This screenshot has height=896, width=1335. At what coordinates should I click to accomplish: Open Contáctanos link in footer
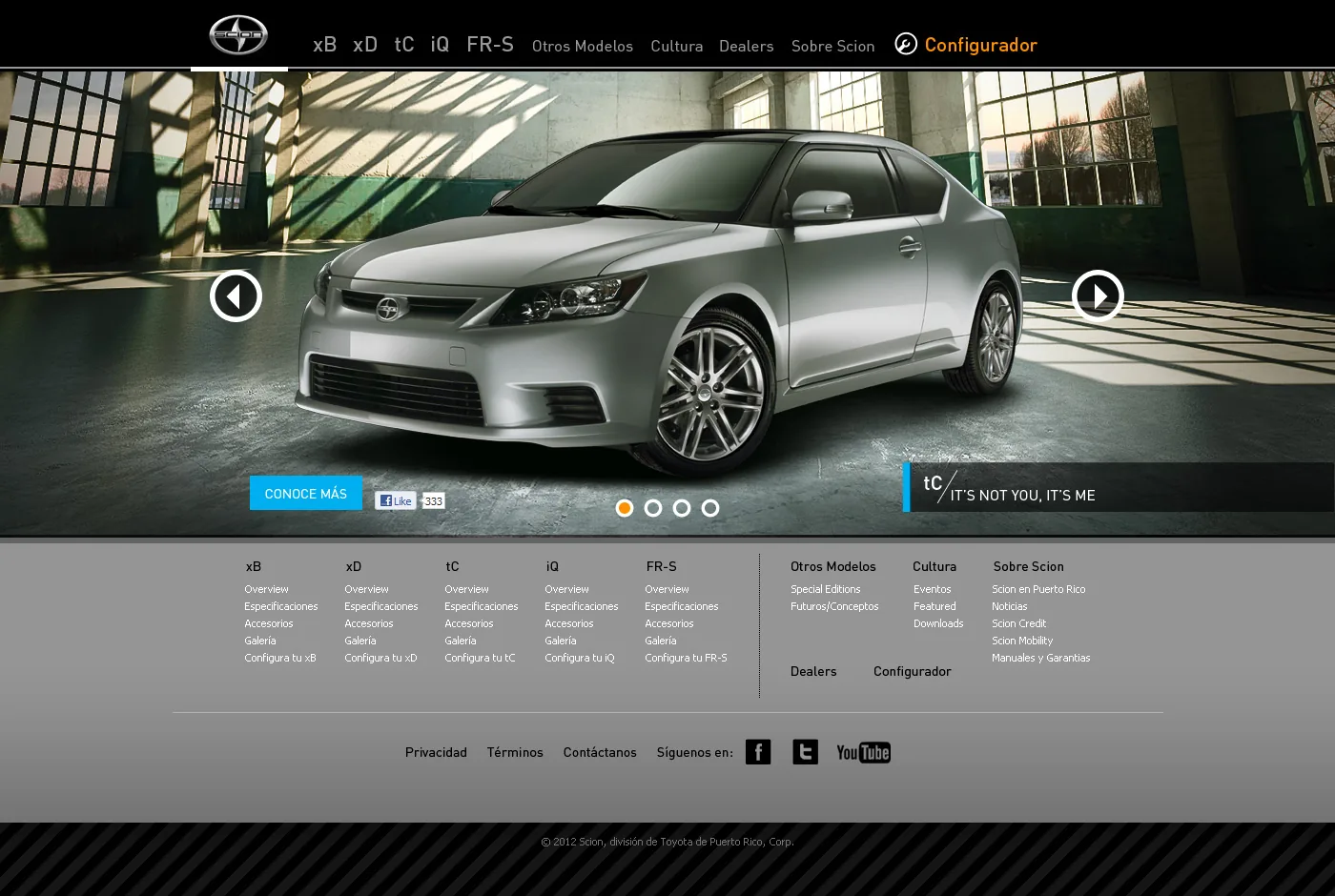click(600, 752)
